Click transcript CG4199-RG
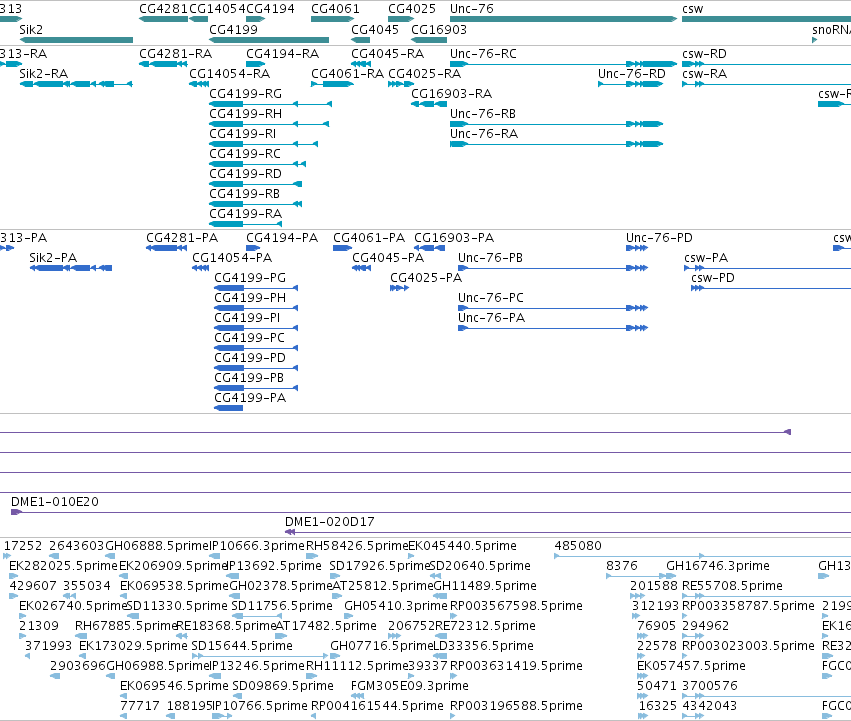The height and width of the screenshot is (721, 851). tap(271, 104)
